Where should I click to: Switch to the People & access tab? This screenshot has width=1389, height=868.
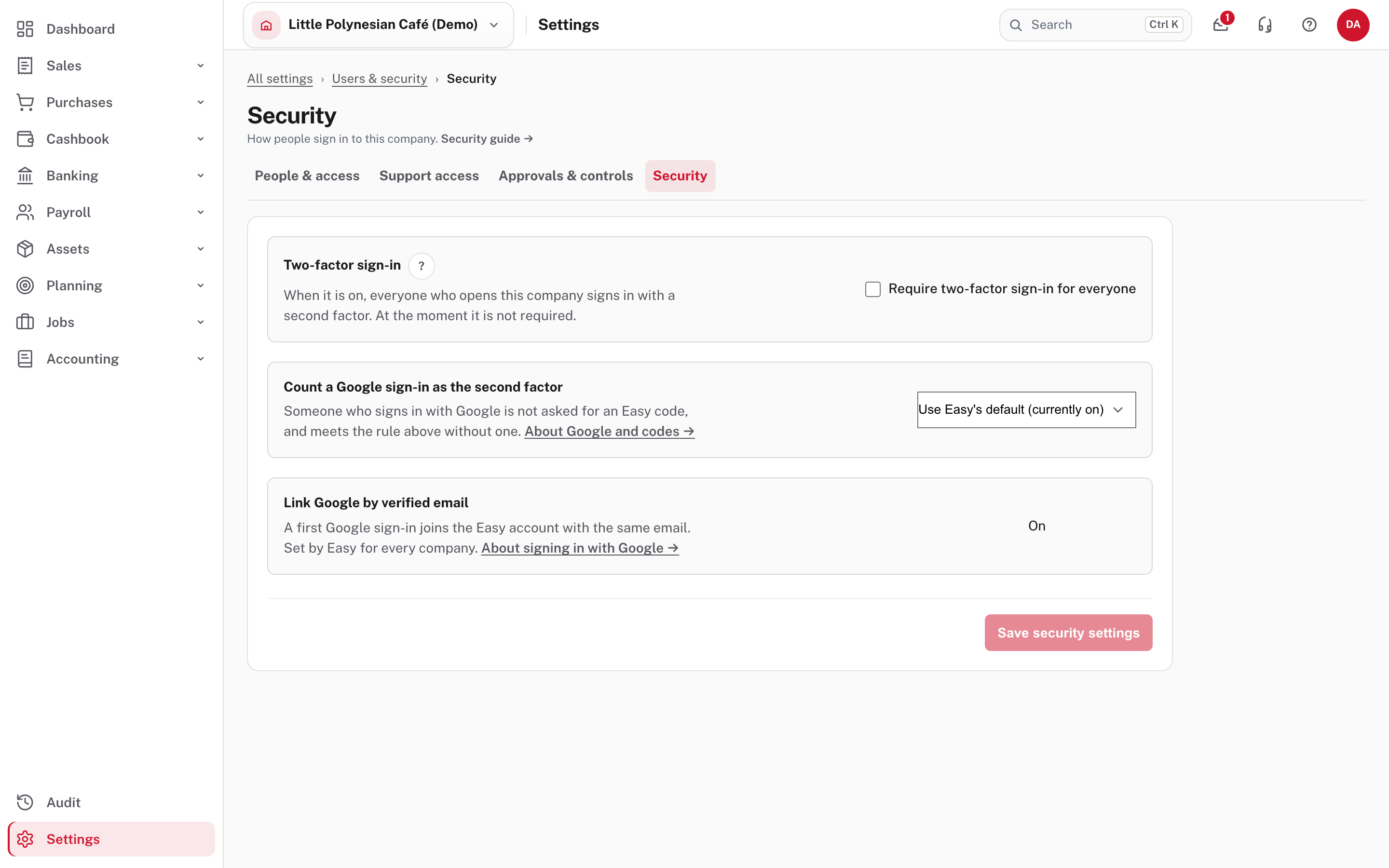coord(307,176)
